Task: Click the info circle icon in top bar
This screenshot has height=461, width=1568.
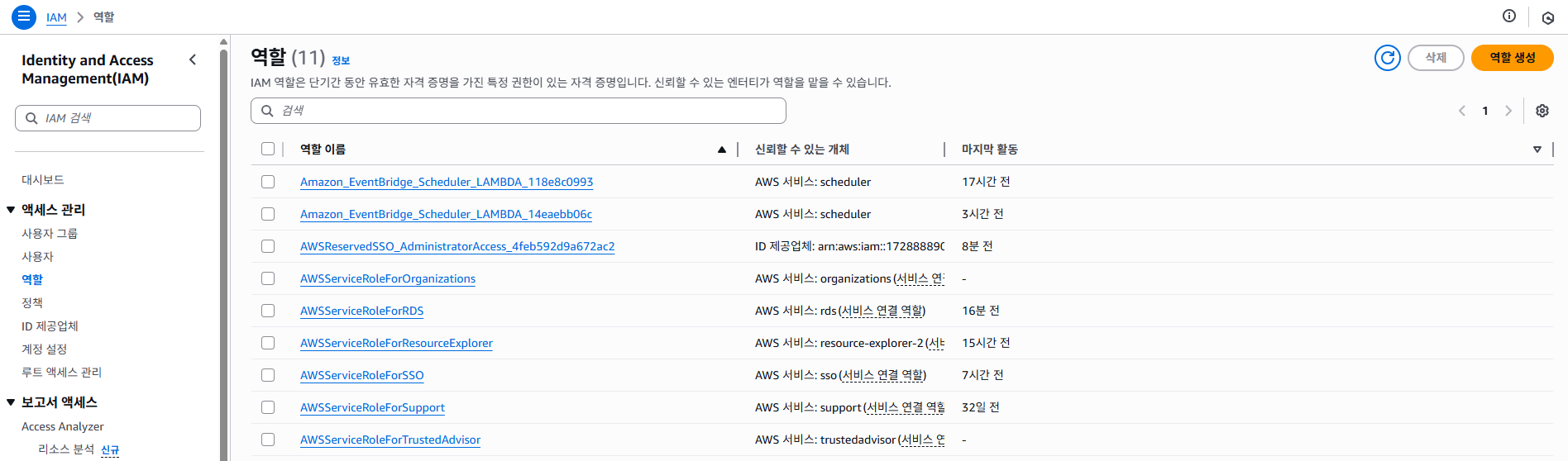Action: pyautogui.click(x=1509, y=16)
